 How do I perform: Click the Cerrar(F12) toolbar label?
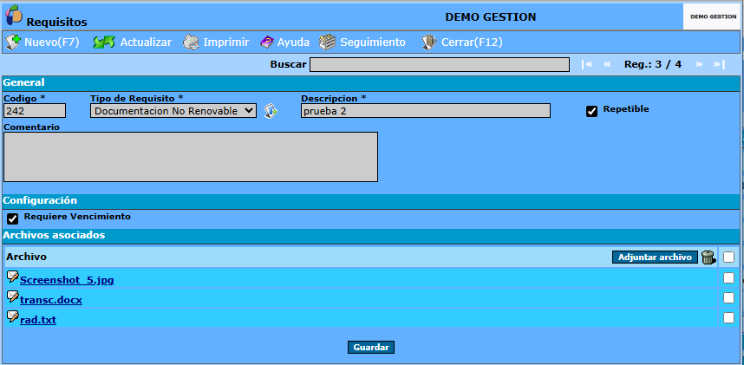click(472, 42)
